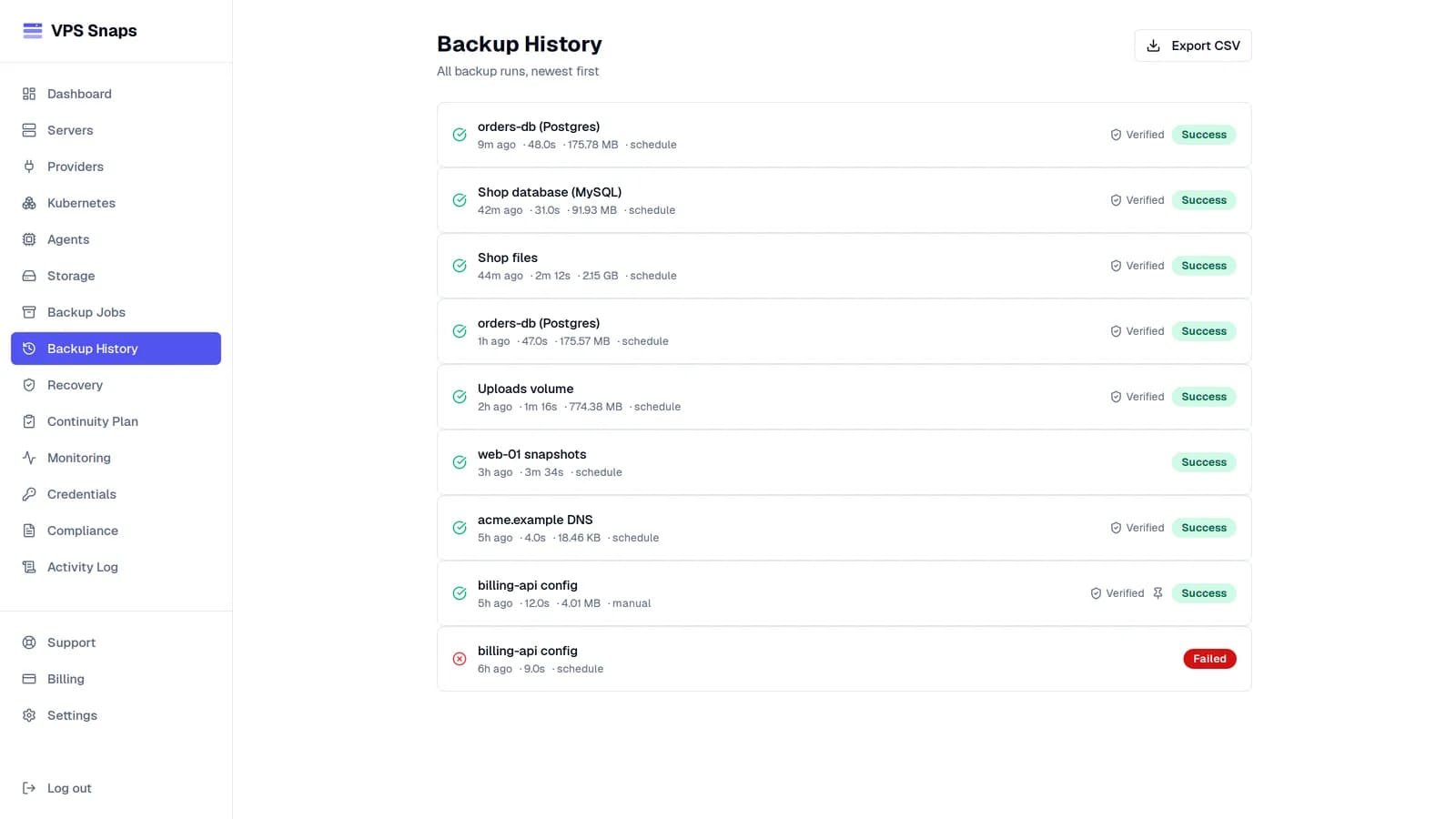The image size is (1456, 819).
Task: Open the Monitoring menu label
Action: click(x=79, y=458)
